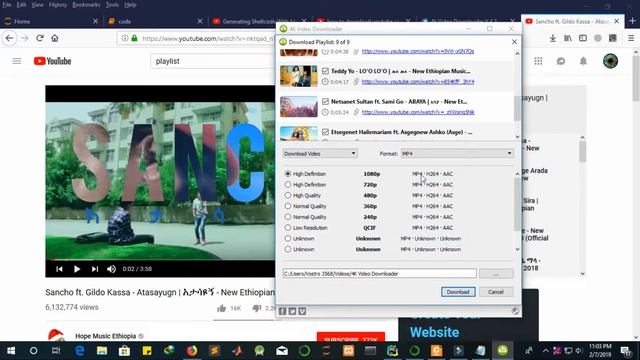Open Firefox from taskbar

[192, 351]
